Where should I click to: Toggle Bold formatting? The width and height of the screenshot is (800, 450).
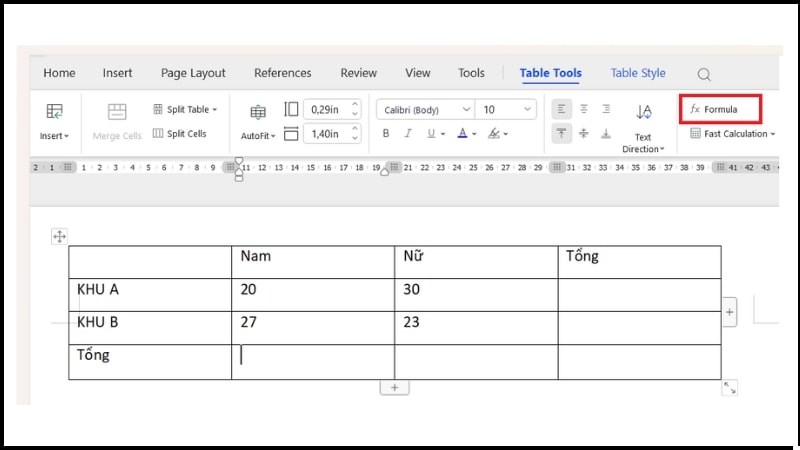click(386, 133)
